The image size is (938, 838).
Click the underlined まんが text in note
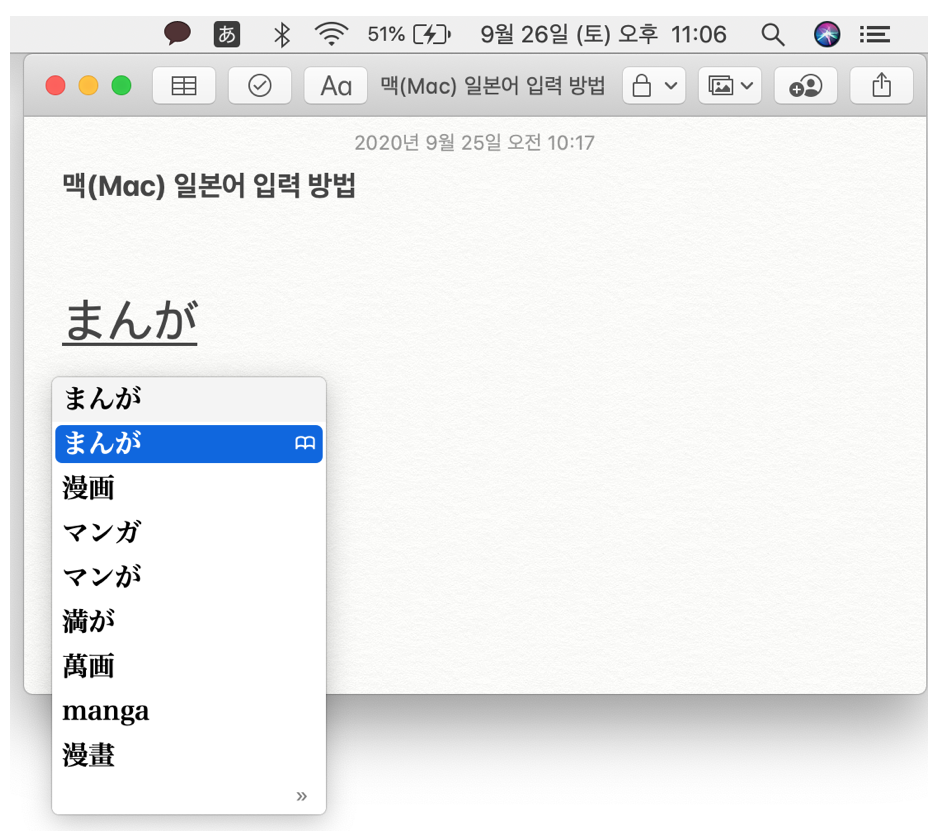tap(130, 322)
